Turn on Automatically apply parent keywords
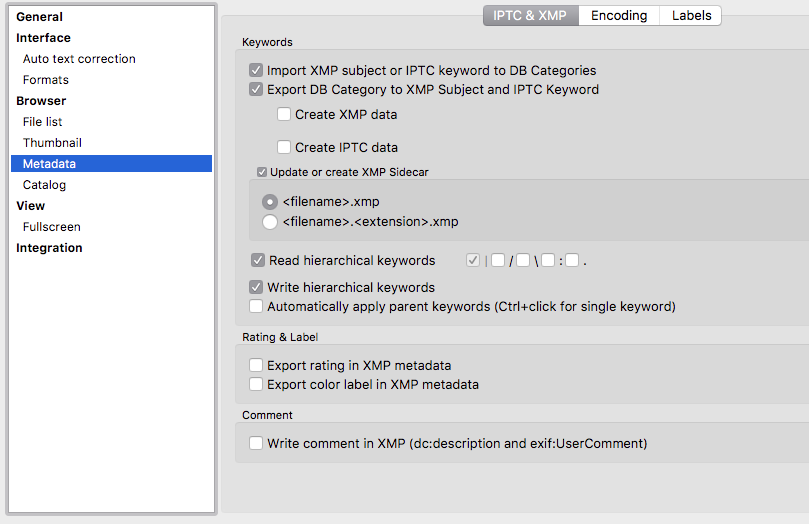Image resolution: width=809 pixels, height=524 pixels. [257, 306]
